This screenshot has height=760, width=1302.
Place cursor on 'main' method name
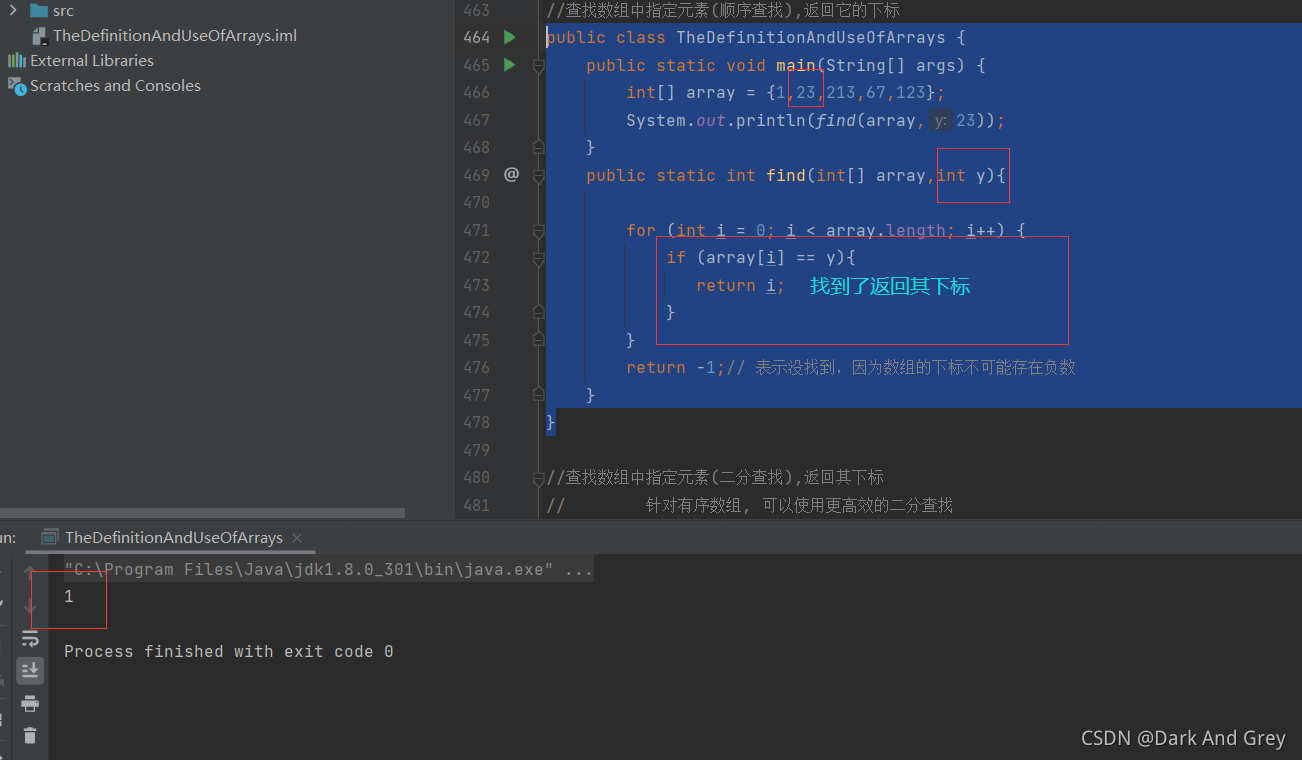point(796,65)
